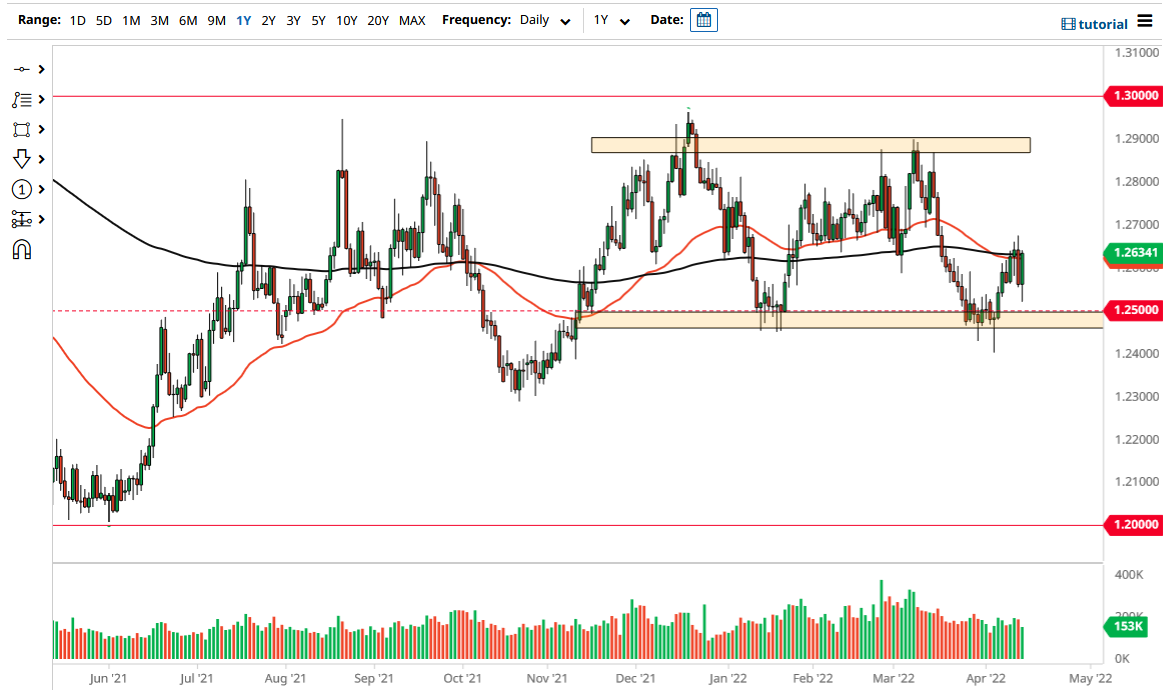The image size is (1170, 695).
Task: Open the Fibonacci retracement tool
Action: click(20, 99)
